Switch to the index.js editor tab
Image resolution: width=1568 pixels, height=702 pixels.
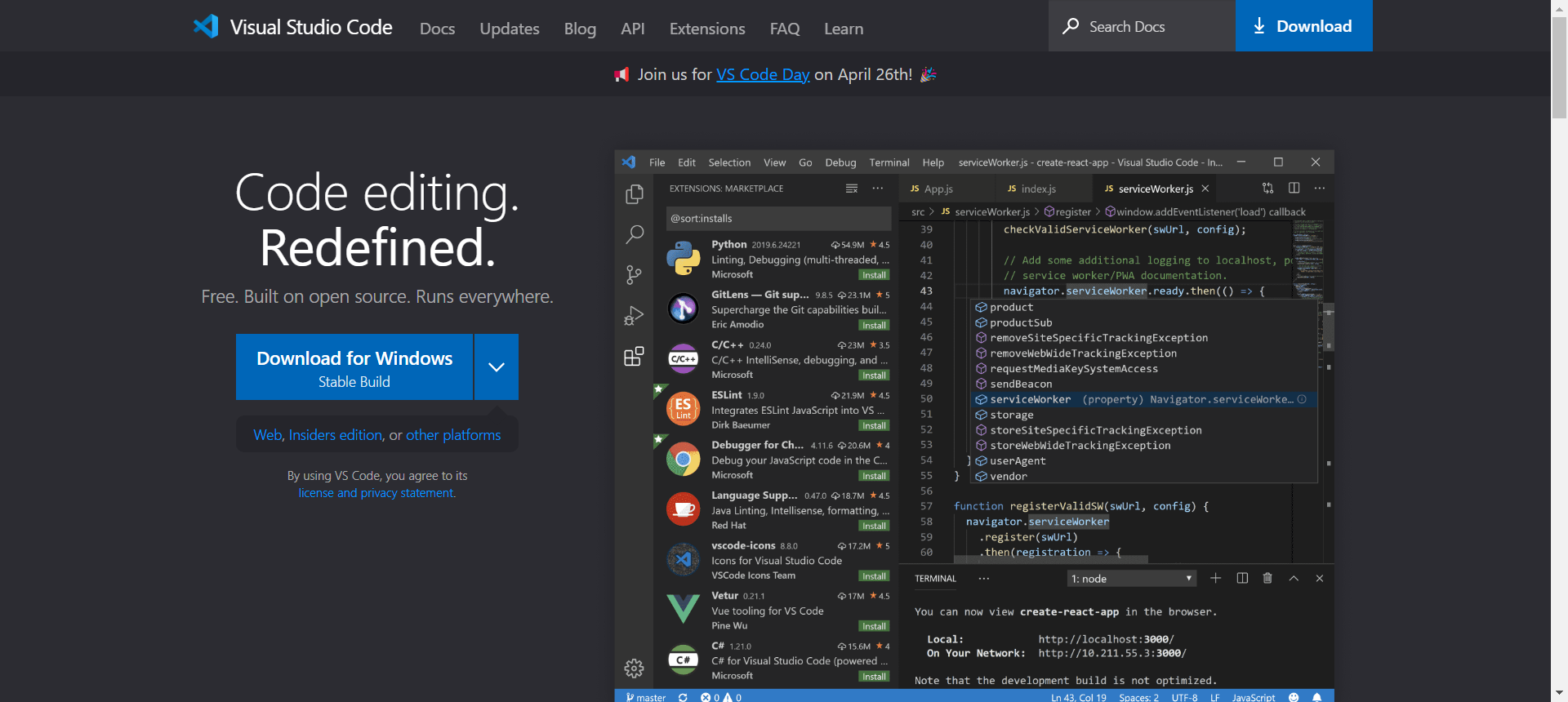pyautogui.click(x=1038, y=189)
